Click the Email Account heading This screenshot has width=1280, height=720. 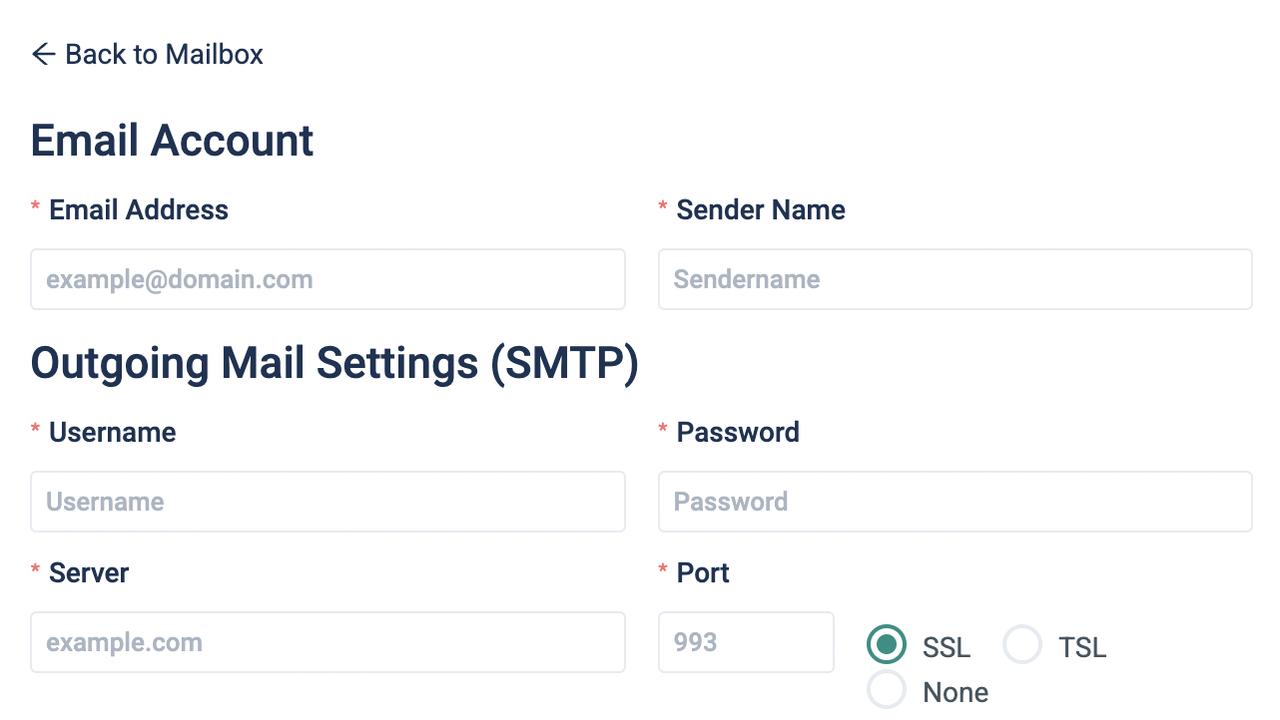click(172, 141)
